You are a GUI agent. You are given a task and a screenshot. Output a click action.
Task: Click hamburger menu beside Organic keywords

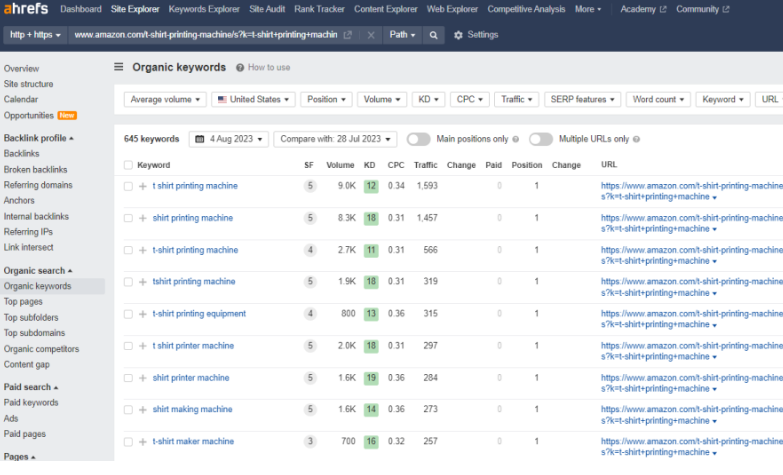[x=119, y=67]
